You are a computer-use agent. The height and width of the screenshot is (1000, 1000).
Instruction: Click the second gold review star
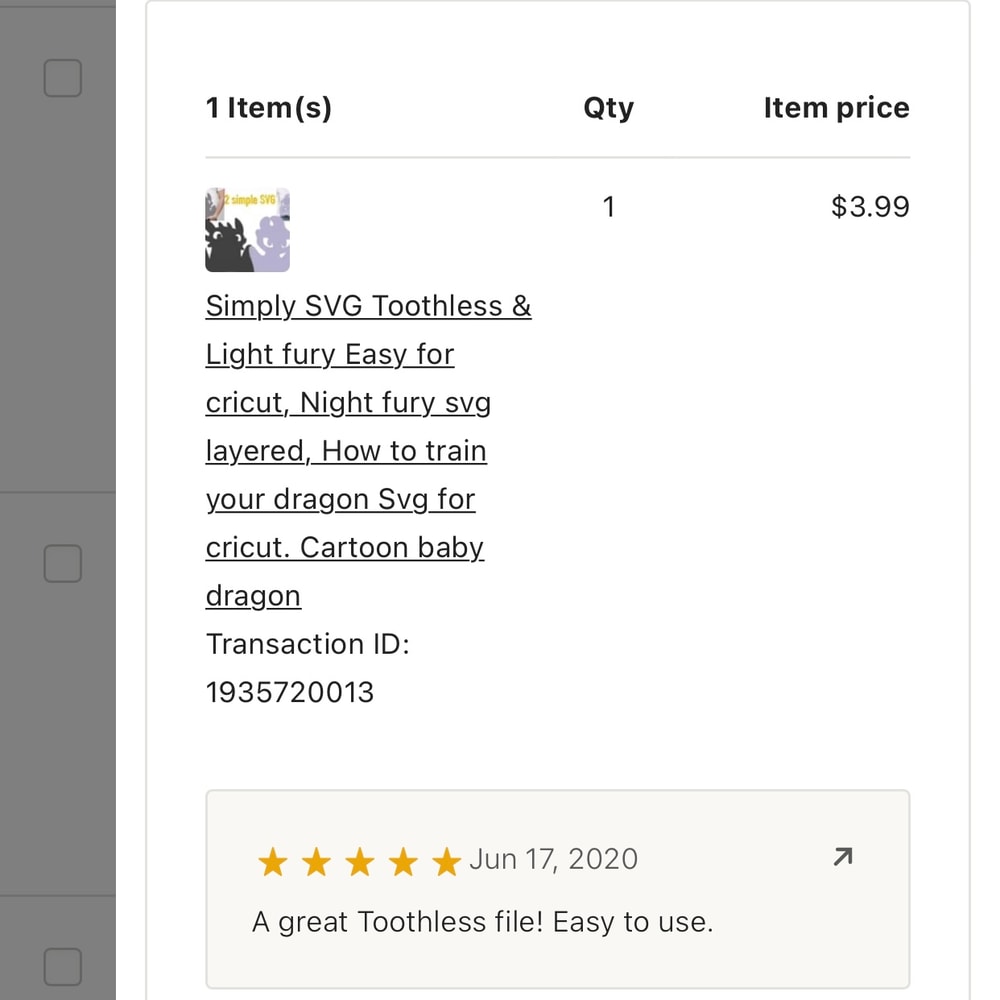point(316,861)
